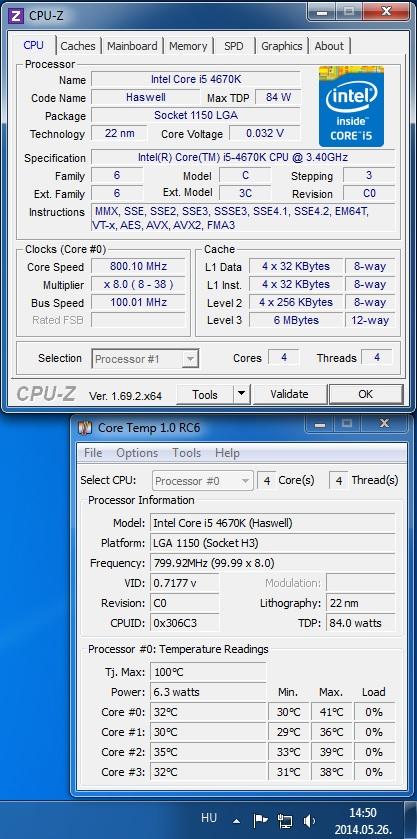
Task: Minimize the CPU-Z window
Action: pyautogui.click(x=322, y=11)
